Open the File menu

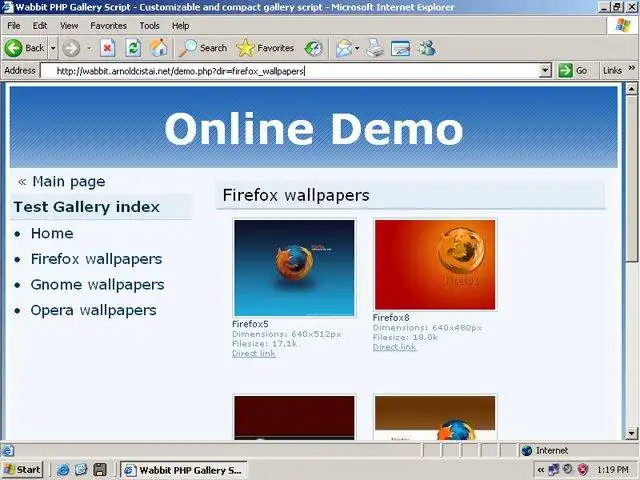pos(13,26)
